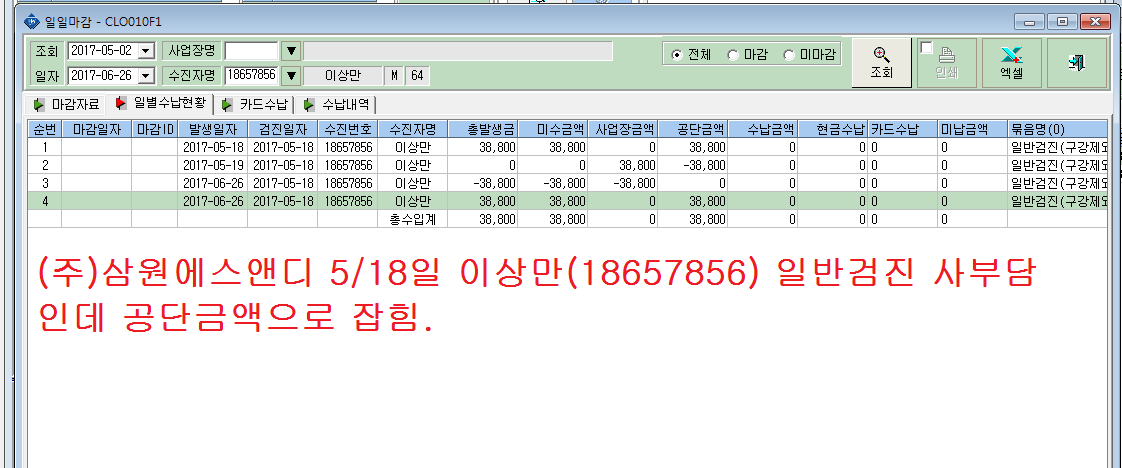Switch to the 카드수납 tab

click(255, 105)
